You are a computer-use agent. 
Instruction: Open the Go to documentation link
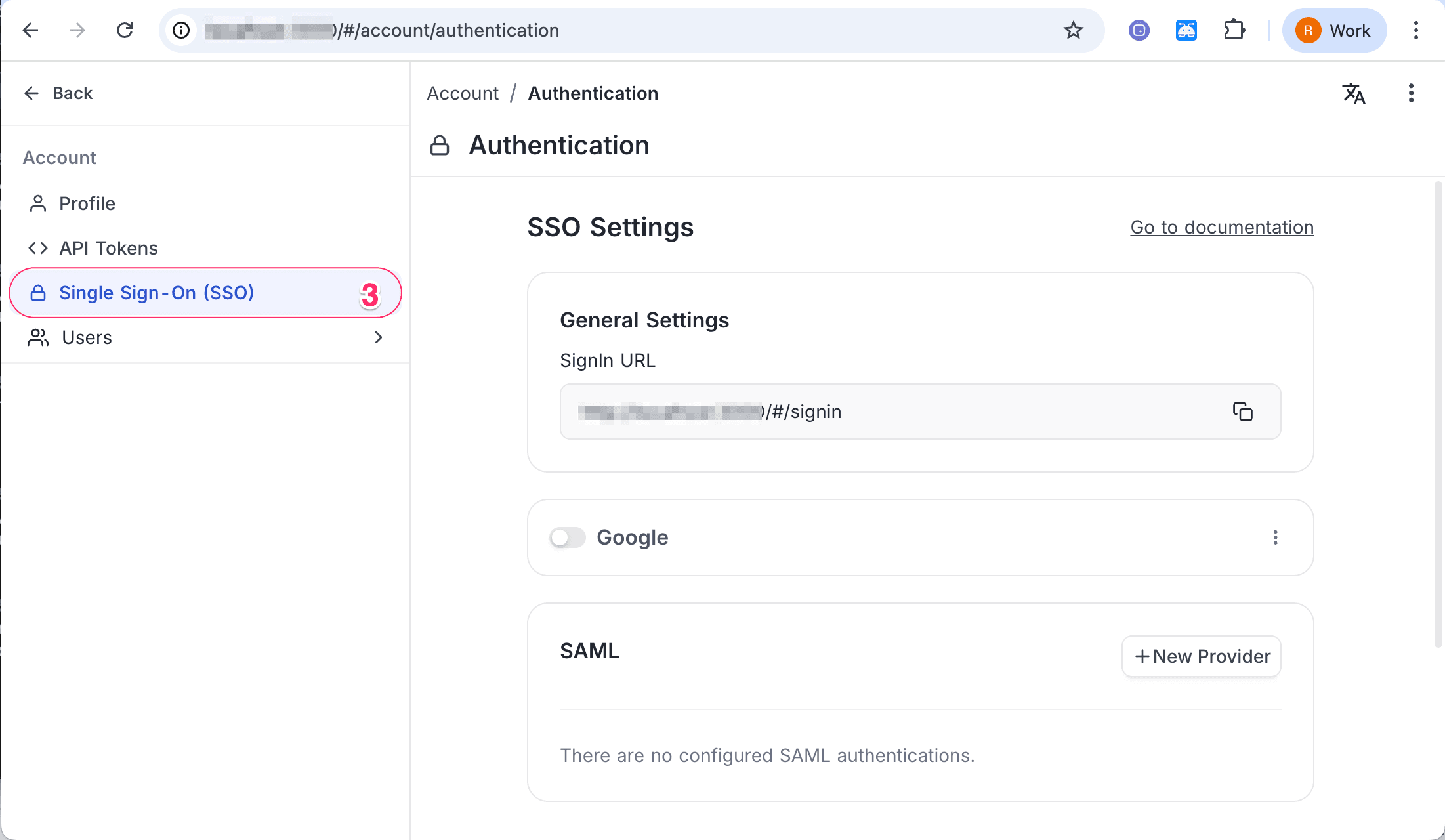[x=1222, y=227]
